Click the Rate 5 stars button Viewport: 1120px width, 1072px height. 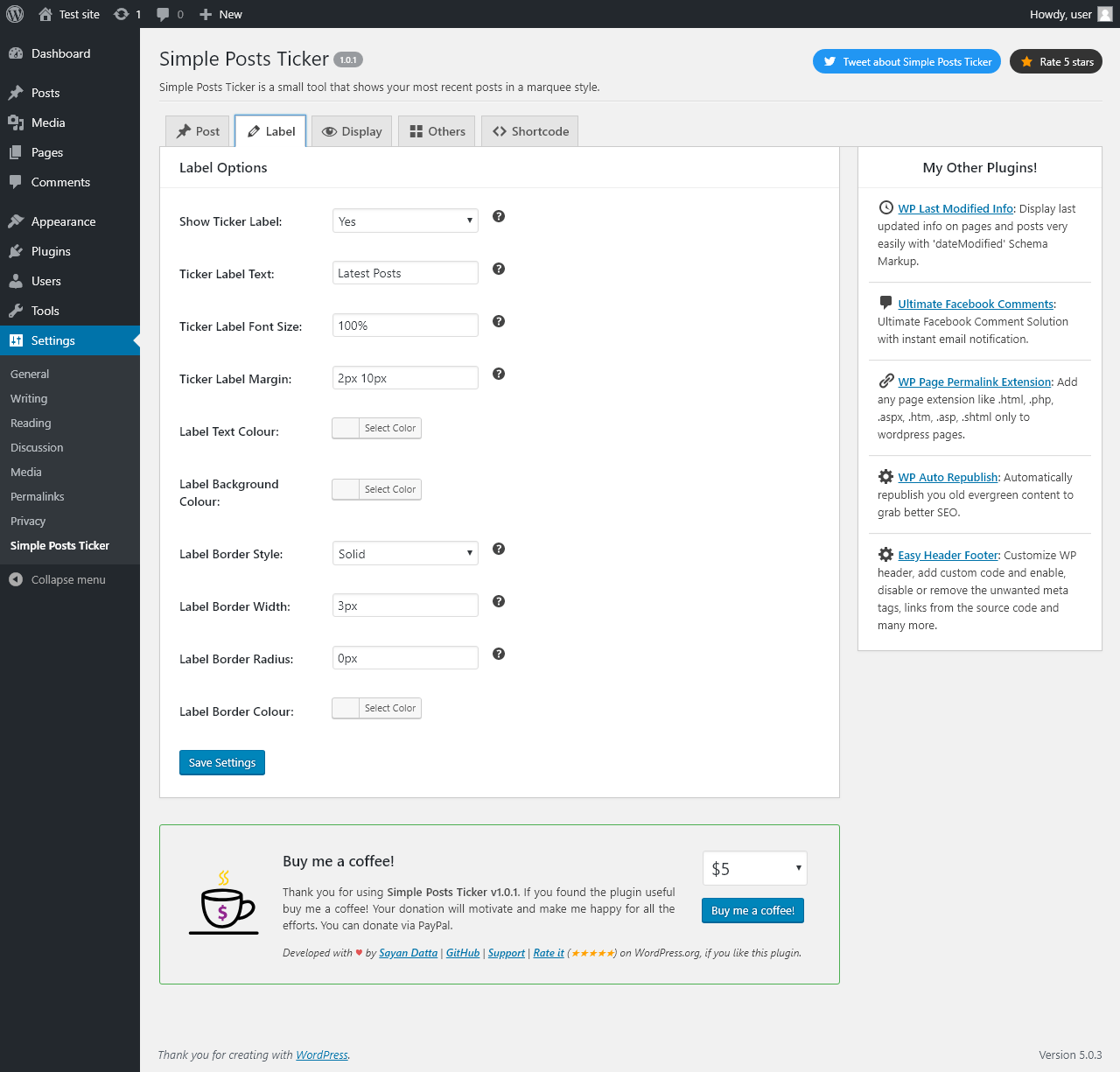[1056, 61]
